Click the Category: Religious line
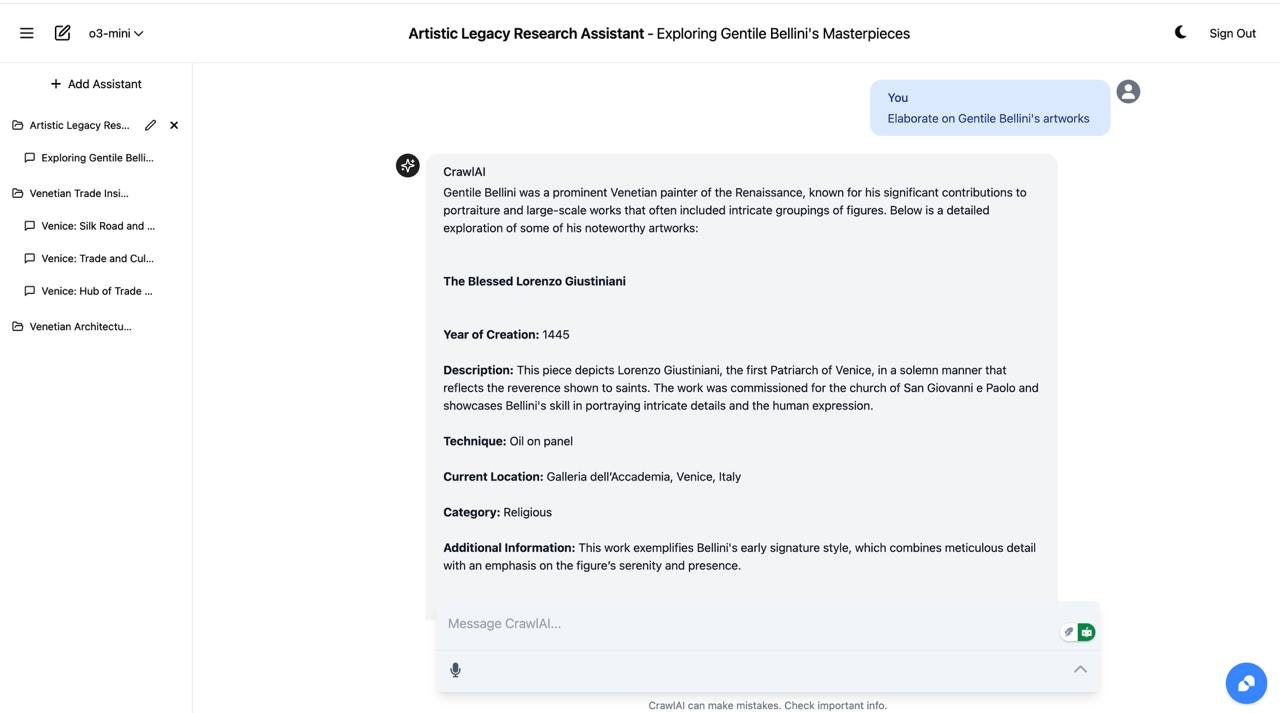Viewport: 1280px width, 713px height. 497,512
